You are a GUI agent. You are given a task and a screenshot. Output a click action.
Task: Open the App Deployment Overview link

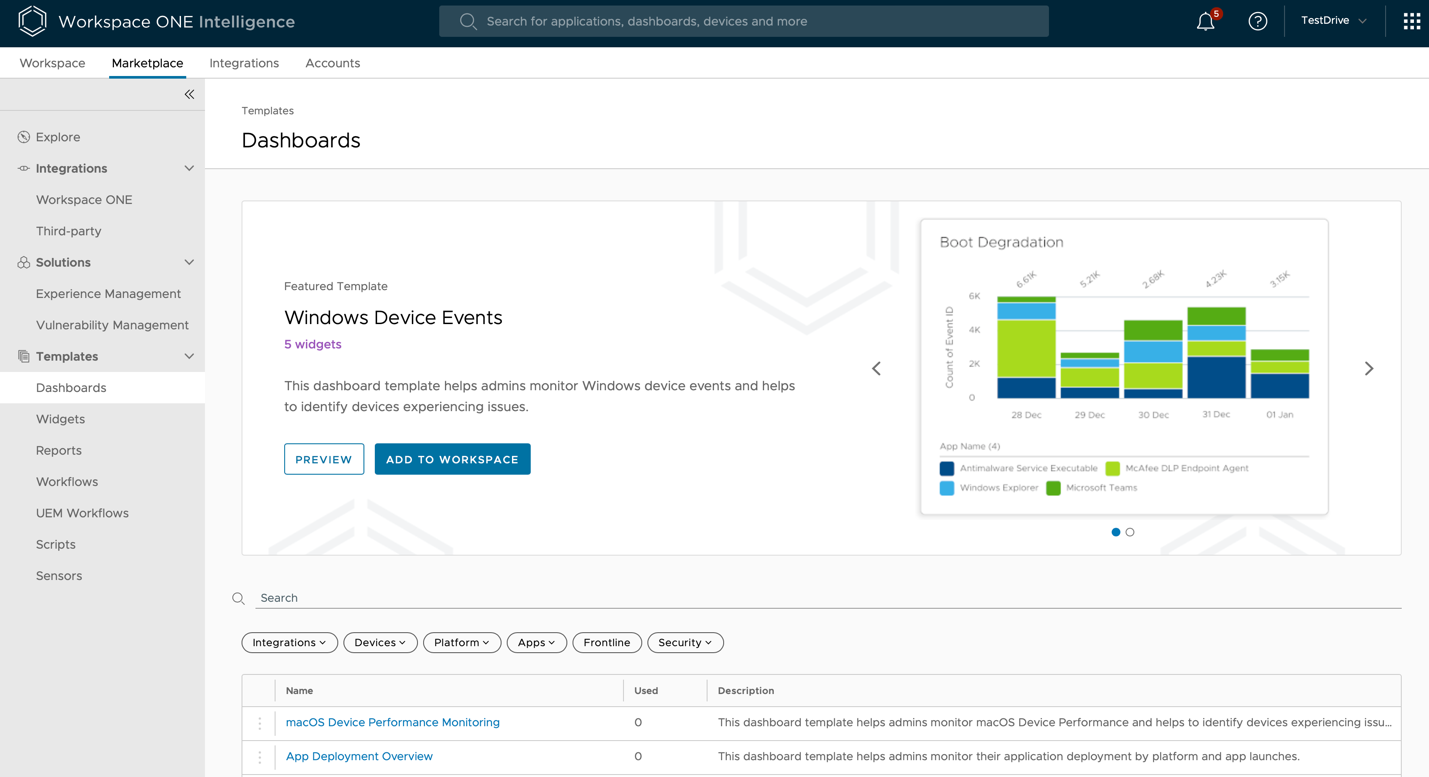point(359,756)
